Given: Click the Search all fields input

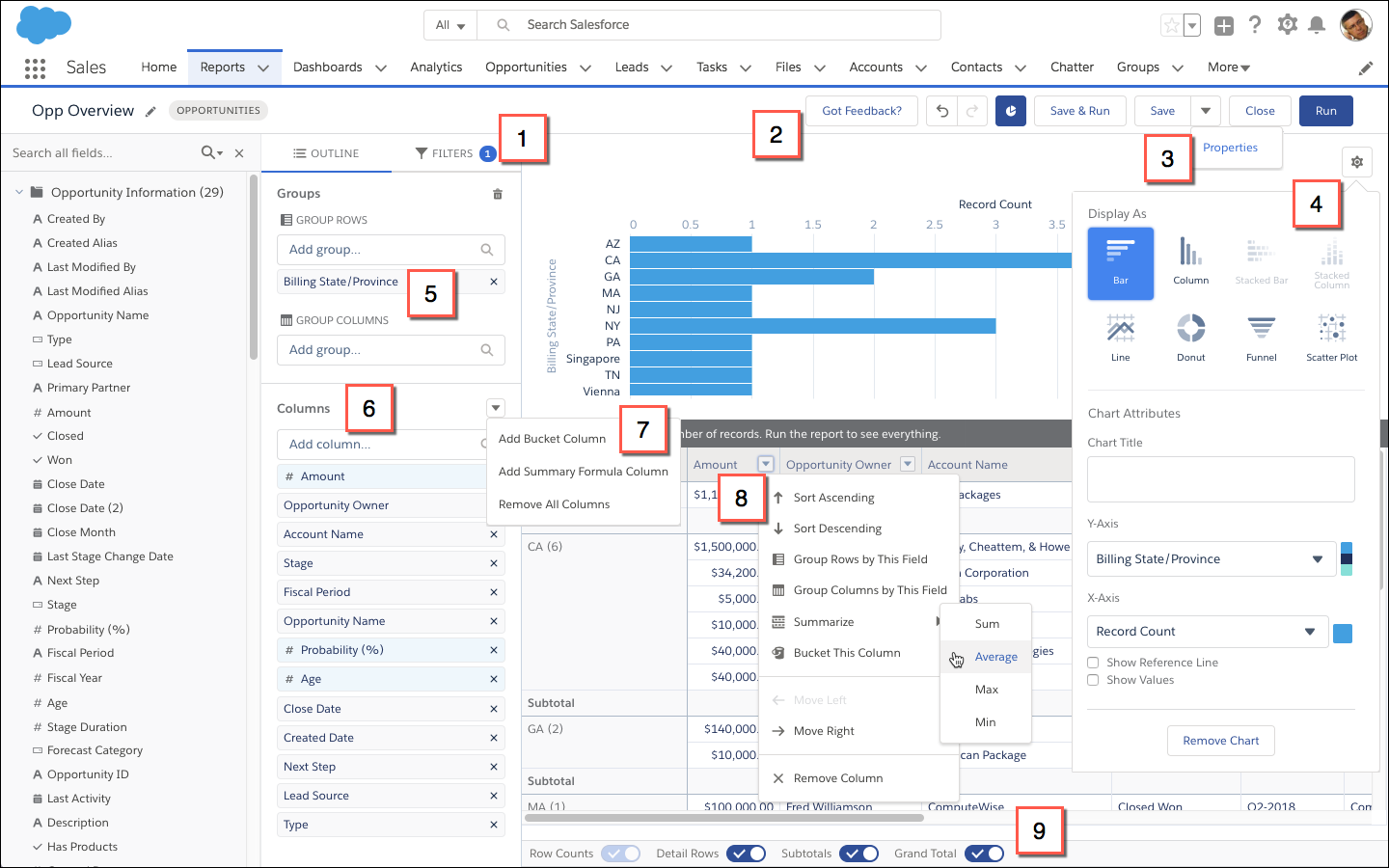Looking at the screenshot, I should pyautogui.click(x=96, y=152).
